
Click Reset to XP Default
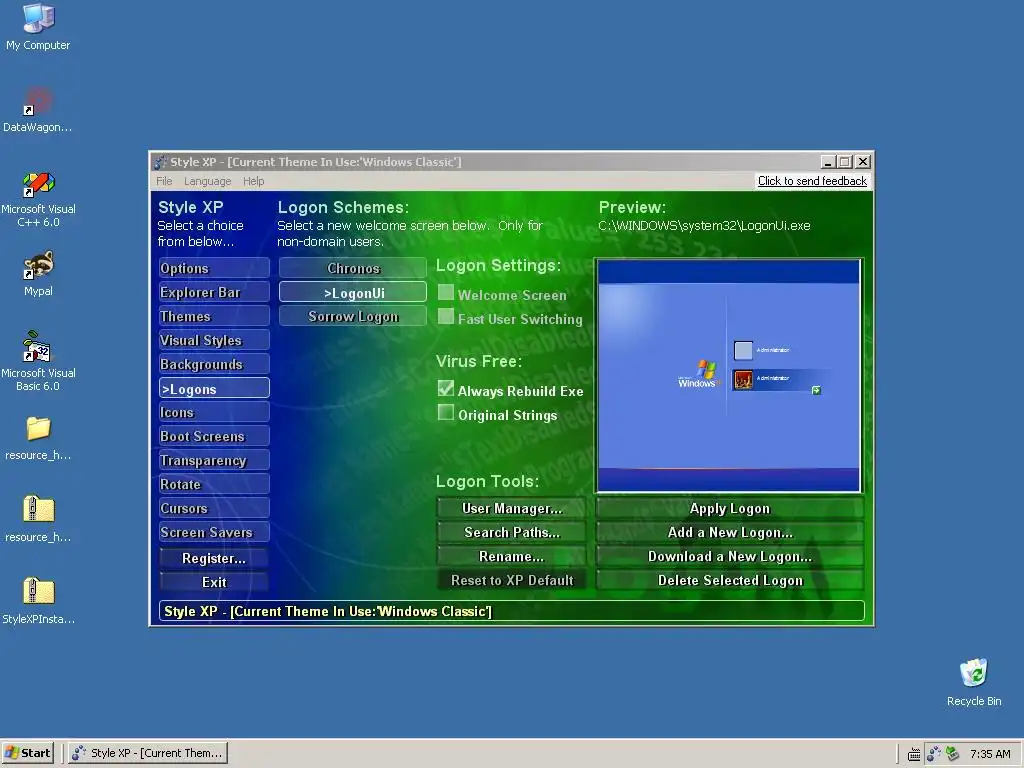[511, 581]
